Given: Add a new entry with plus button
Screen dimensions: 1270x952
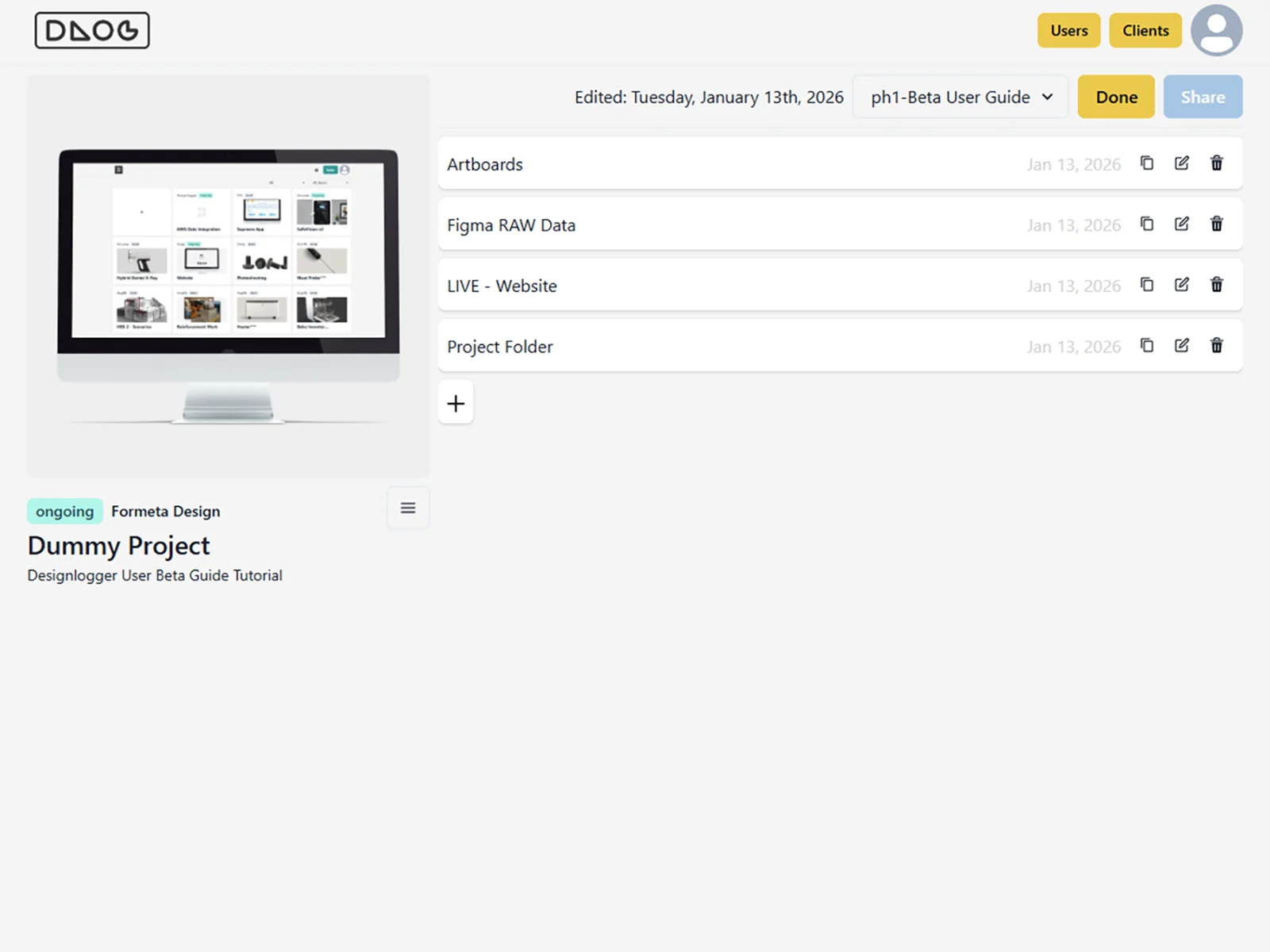Looking at the screenshot, I should (456, 403).
